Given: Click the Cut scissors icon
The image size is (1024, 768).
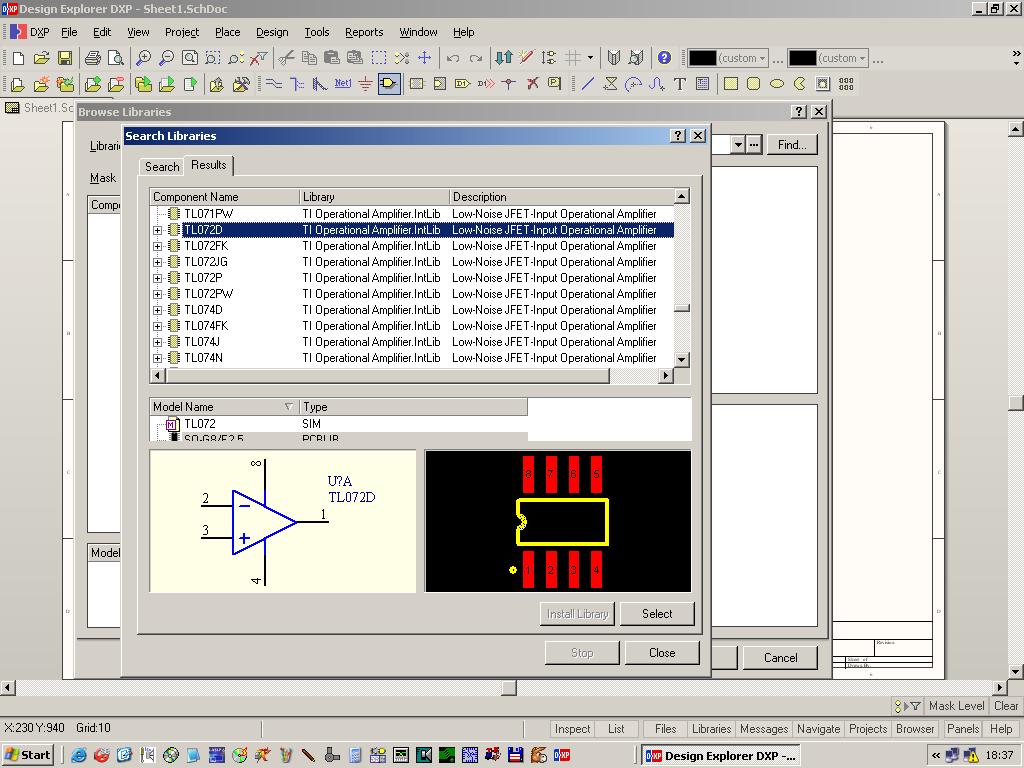Looking at the screenshot, I should pos(285,58).
